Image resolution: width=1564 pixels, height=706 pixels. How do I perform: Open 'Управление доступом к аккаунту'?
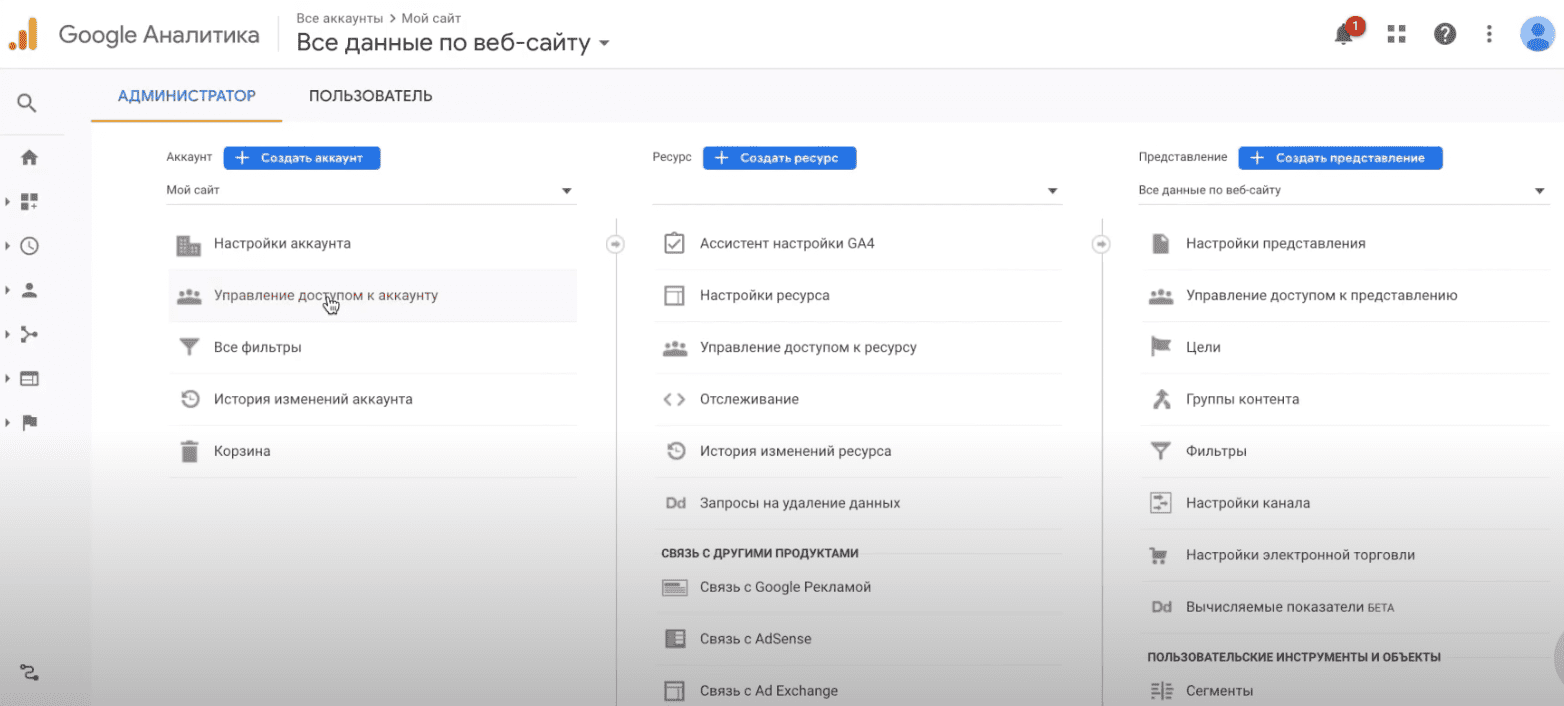pos(325,296)
